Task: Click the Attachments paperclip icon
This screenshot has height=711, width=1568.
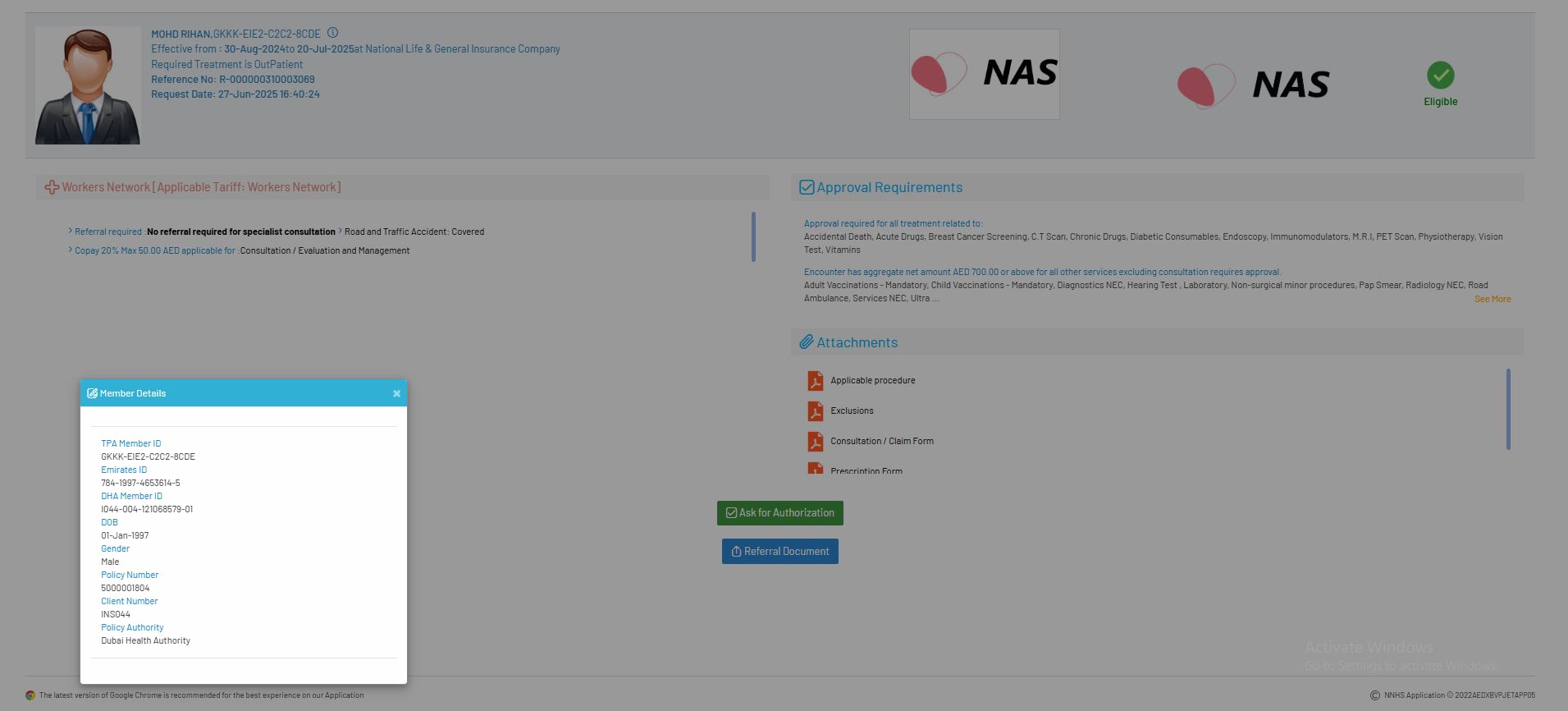Action: 806,342
